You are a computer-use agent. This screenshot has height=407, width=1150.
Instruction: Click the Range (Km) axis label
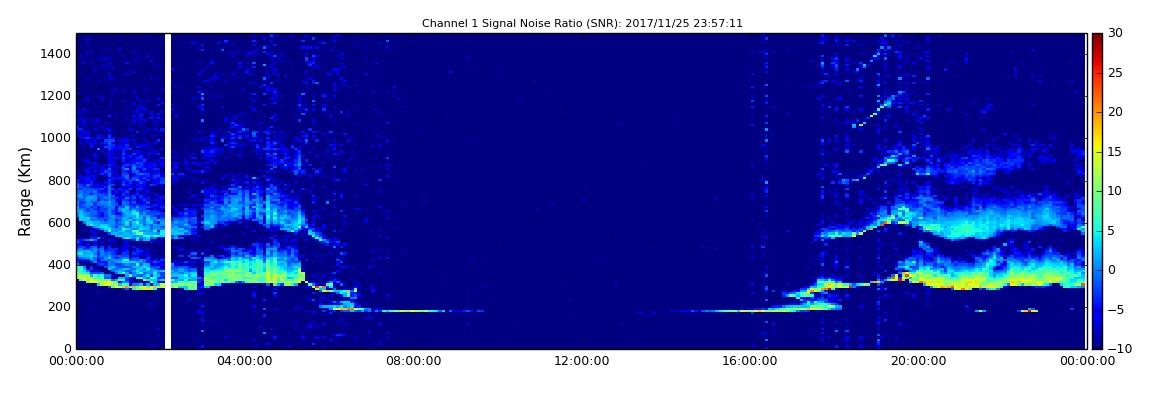point(25,191)
